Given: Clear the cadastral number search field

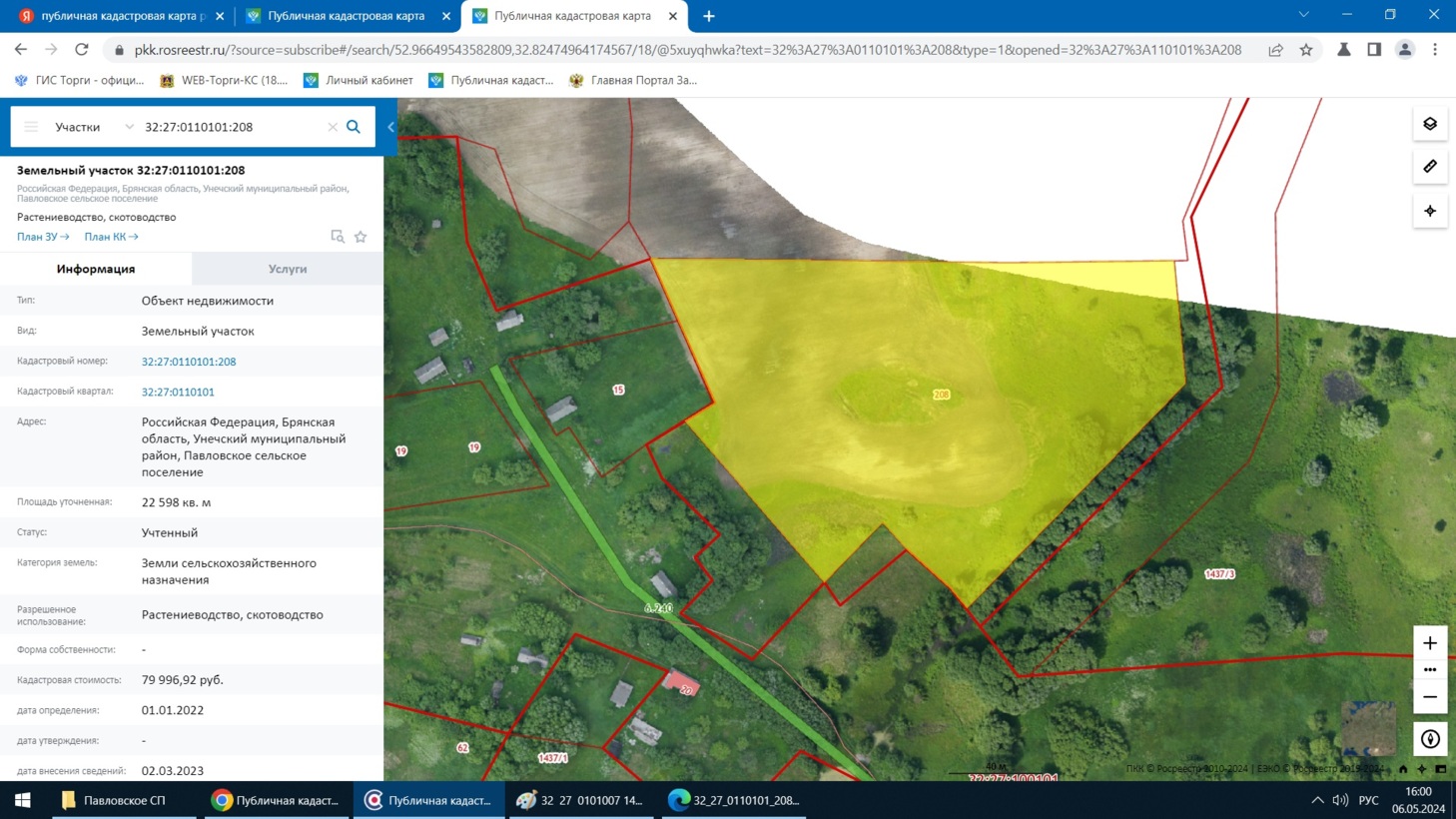Looking at the screenshot, I should 333,127.
